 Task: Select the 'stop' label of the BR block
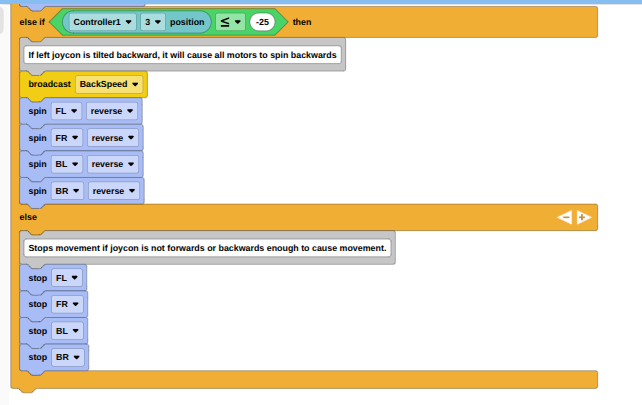(38, 357)
